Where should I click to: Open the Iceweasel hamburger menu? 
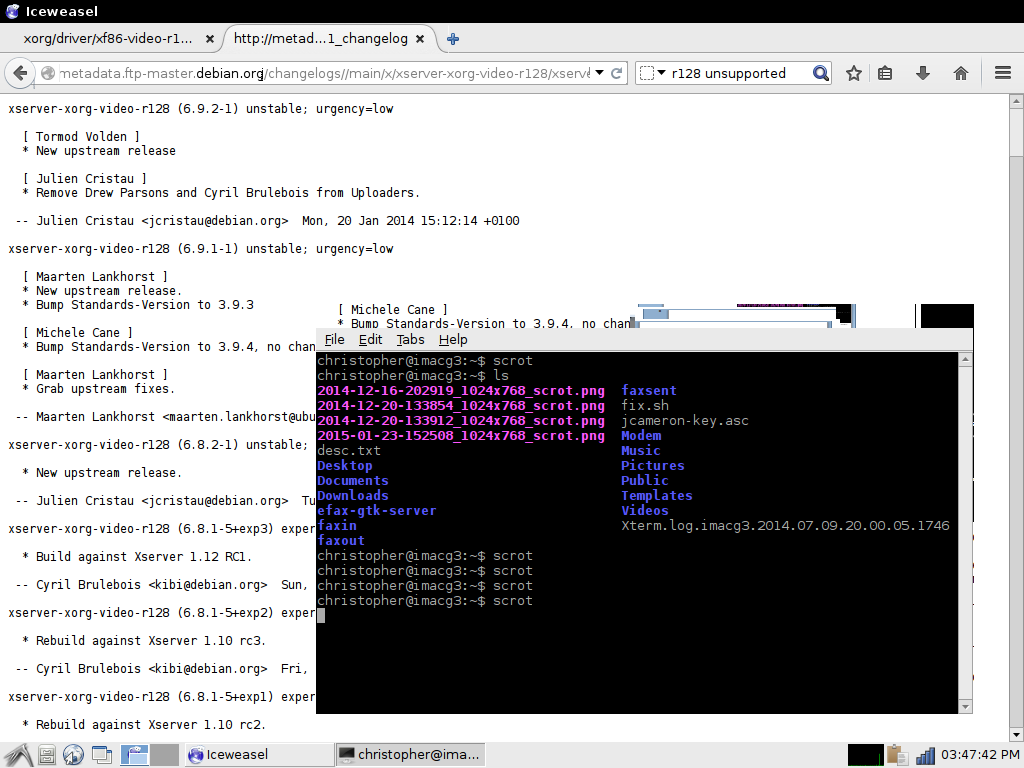(1003, 73)
